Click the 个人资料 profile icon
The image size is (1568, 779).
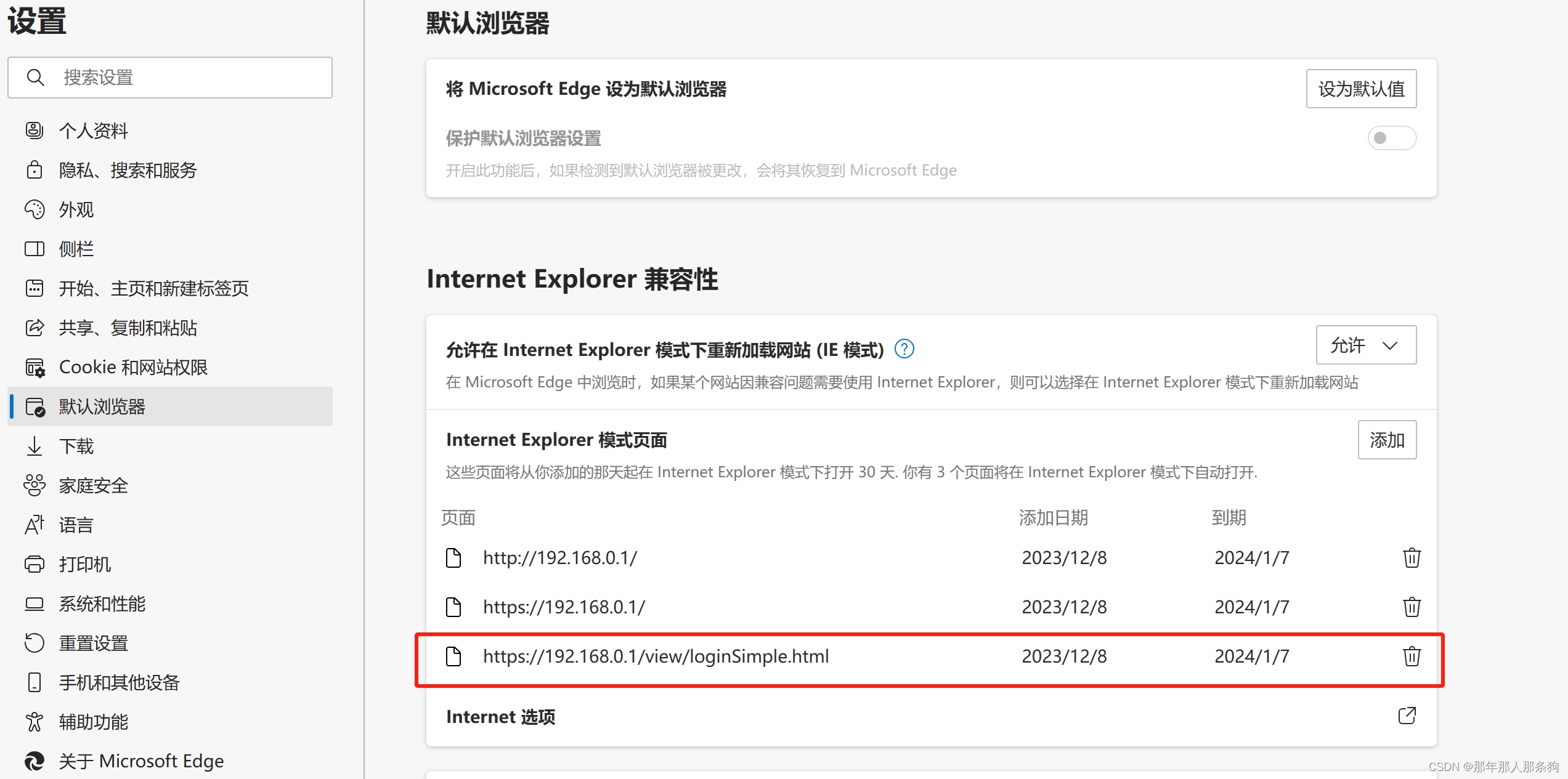point(35,131)
